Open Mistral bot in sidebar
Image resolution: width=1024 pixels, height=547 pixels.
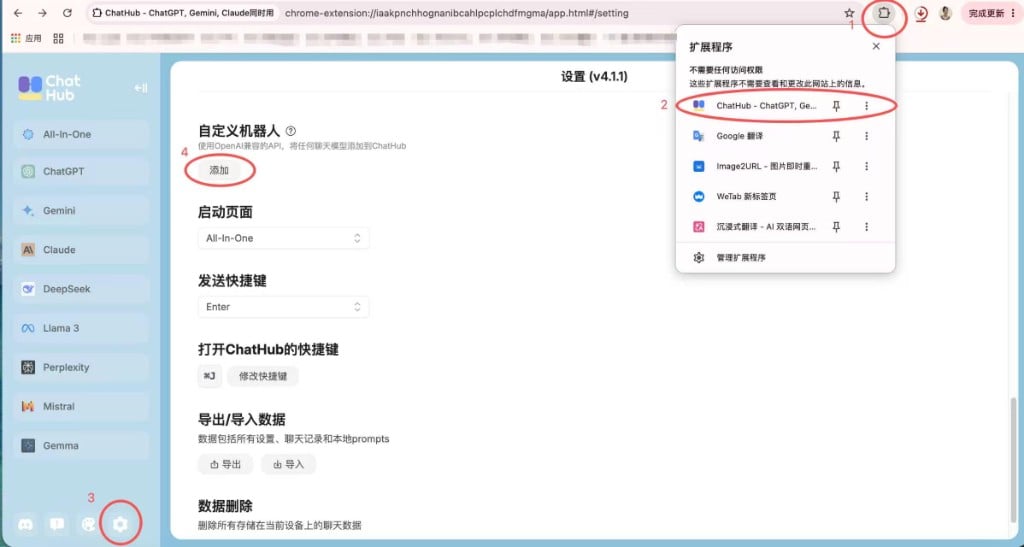coord(81,407)
